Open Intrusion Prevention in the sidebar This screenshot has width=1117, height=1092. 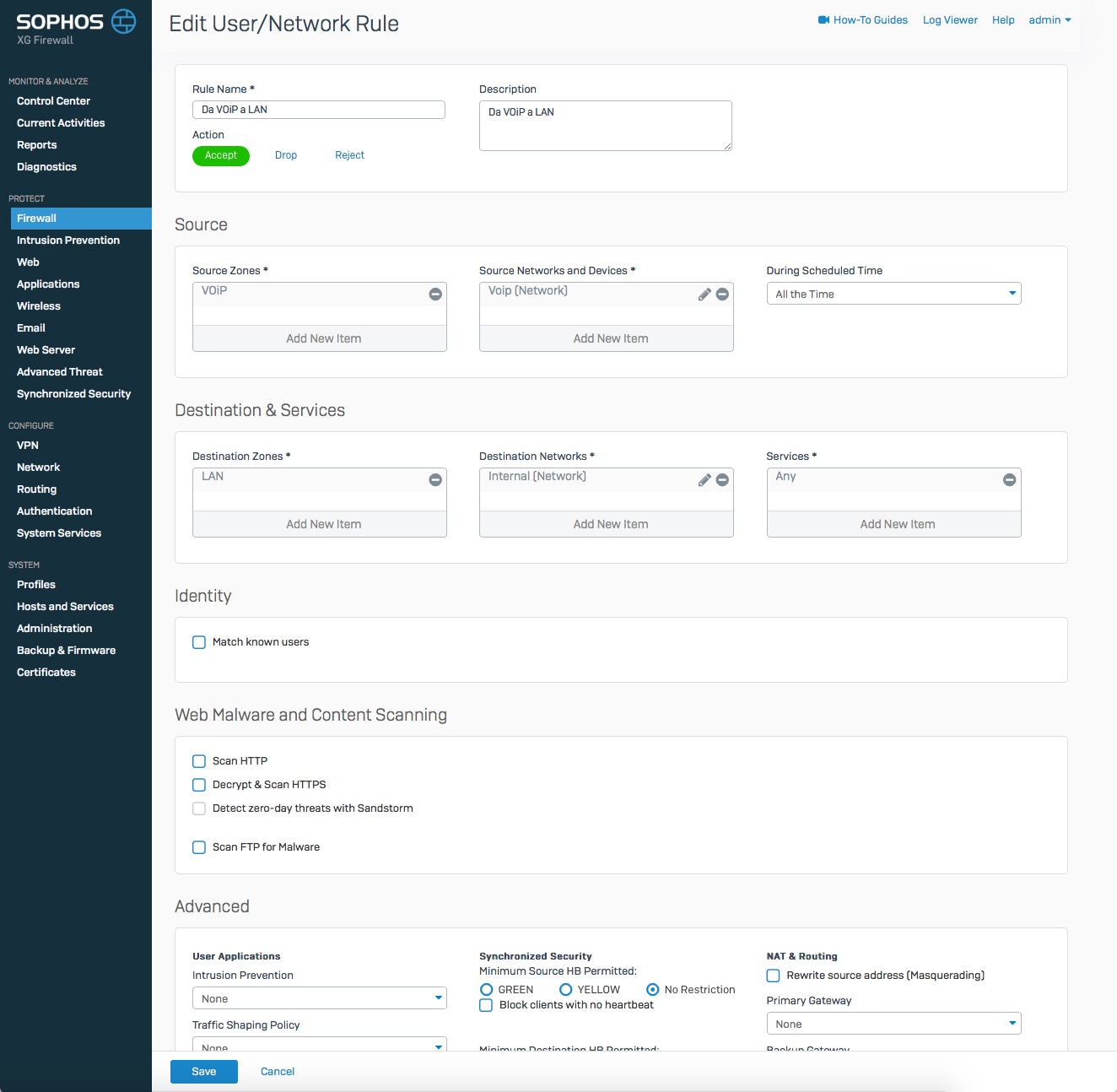(68, 241)
